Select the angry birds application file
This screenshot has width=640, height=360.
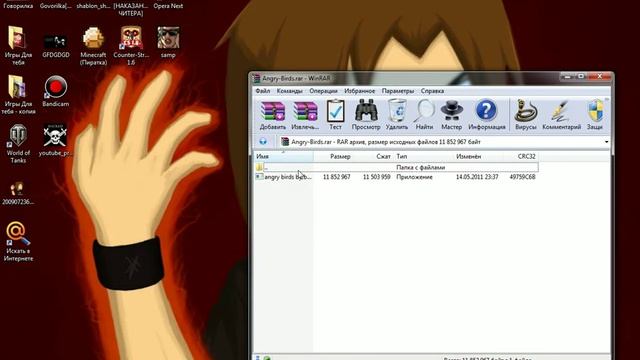(284, 177)
